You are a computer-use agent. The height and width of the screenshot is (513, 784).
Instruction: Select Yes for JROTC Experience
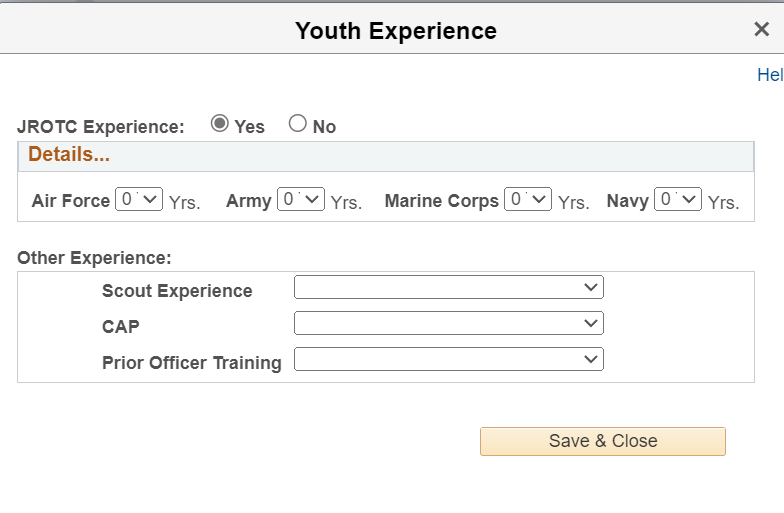pos(220,124)
